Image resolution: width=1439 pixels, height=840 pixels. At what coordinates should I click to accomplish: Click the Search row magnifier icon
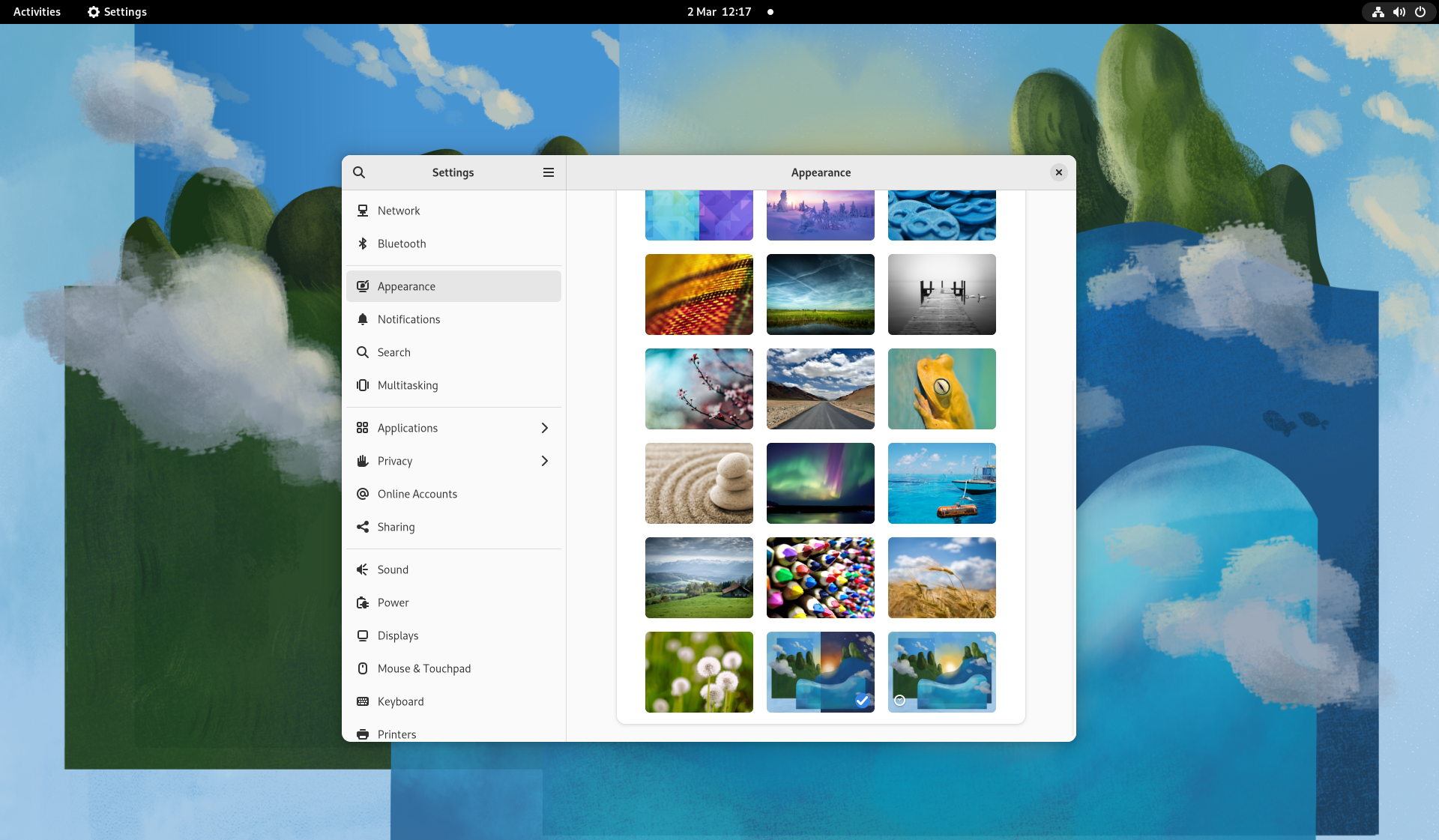[363, 352]
